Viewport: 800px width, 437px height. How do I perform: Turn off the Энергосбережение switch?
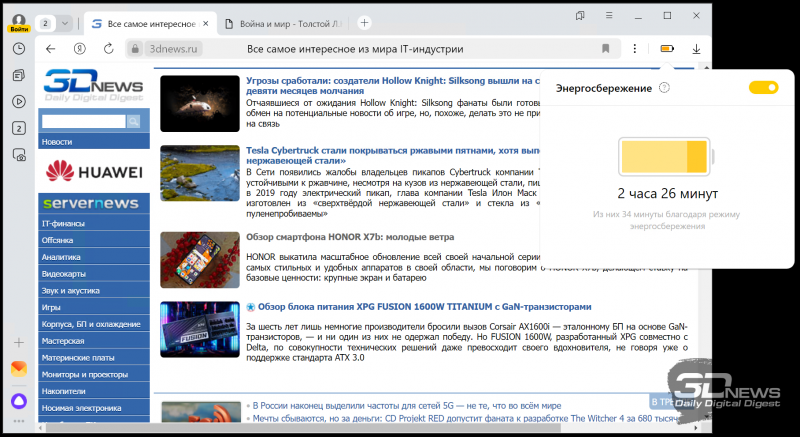coord(763,89)
